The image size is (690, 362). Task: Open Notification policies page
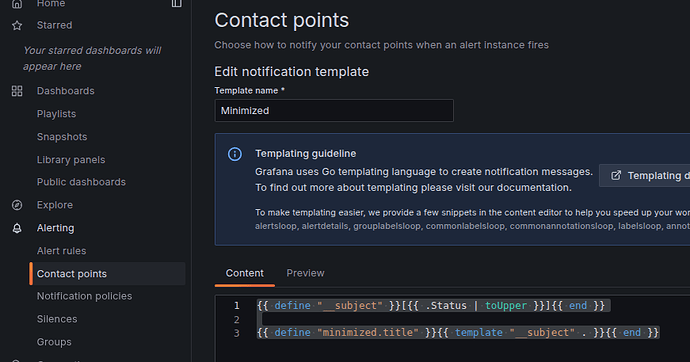point(84,296)
